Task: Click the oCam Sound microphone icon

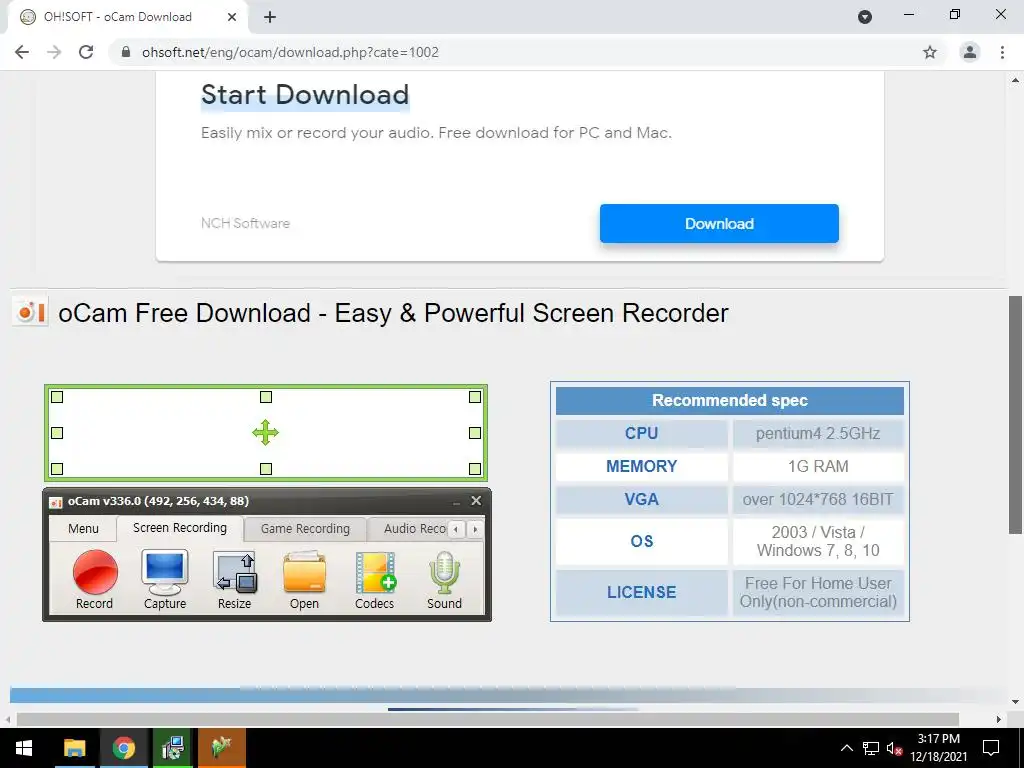Action: tap(445, 572)
